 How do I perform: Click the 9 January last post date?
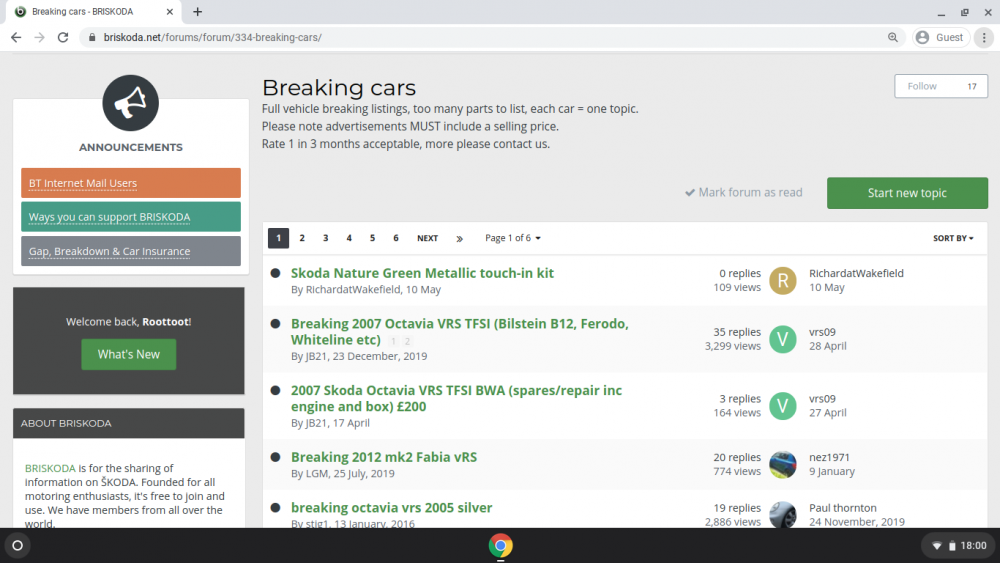coord(832,471)
